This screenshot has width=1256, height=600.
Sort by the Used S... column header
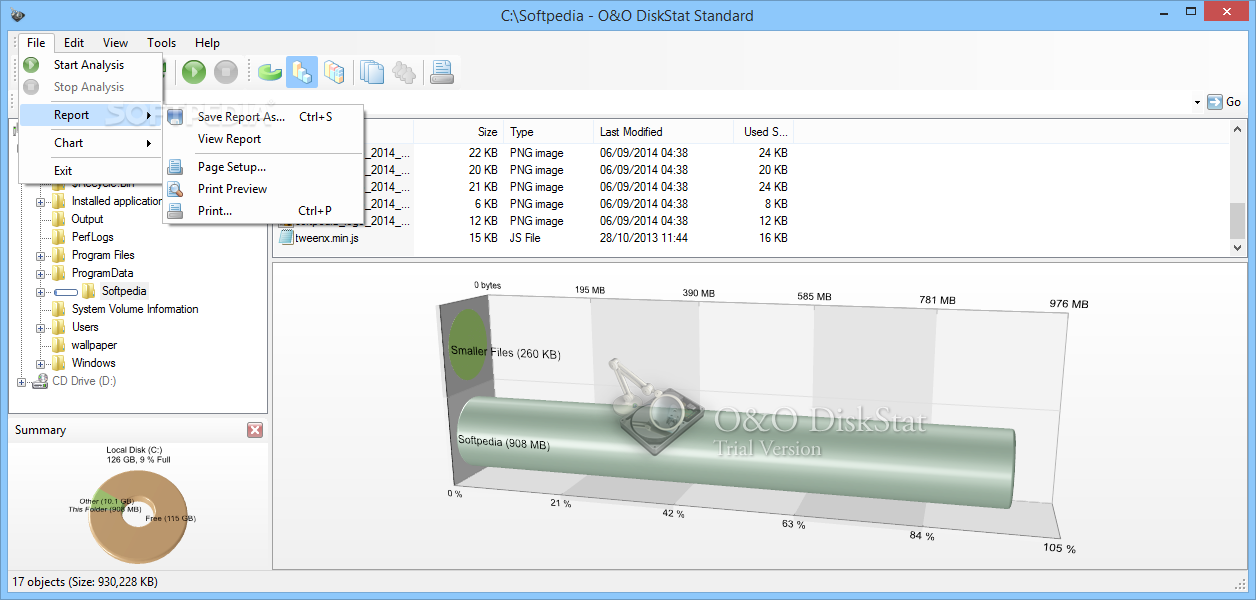[764, 132]
